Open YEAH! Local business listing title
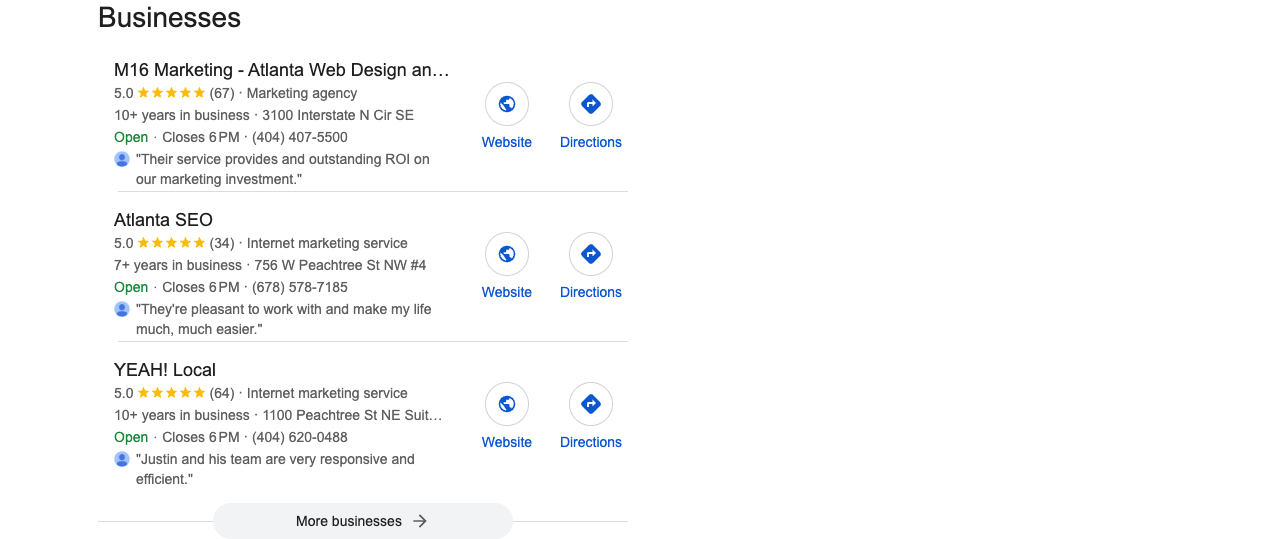 [x=165, y=370]
